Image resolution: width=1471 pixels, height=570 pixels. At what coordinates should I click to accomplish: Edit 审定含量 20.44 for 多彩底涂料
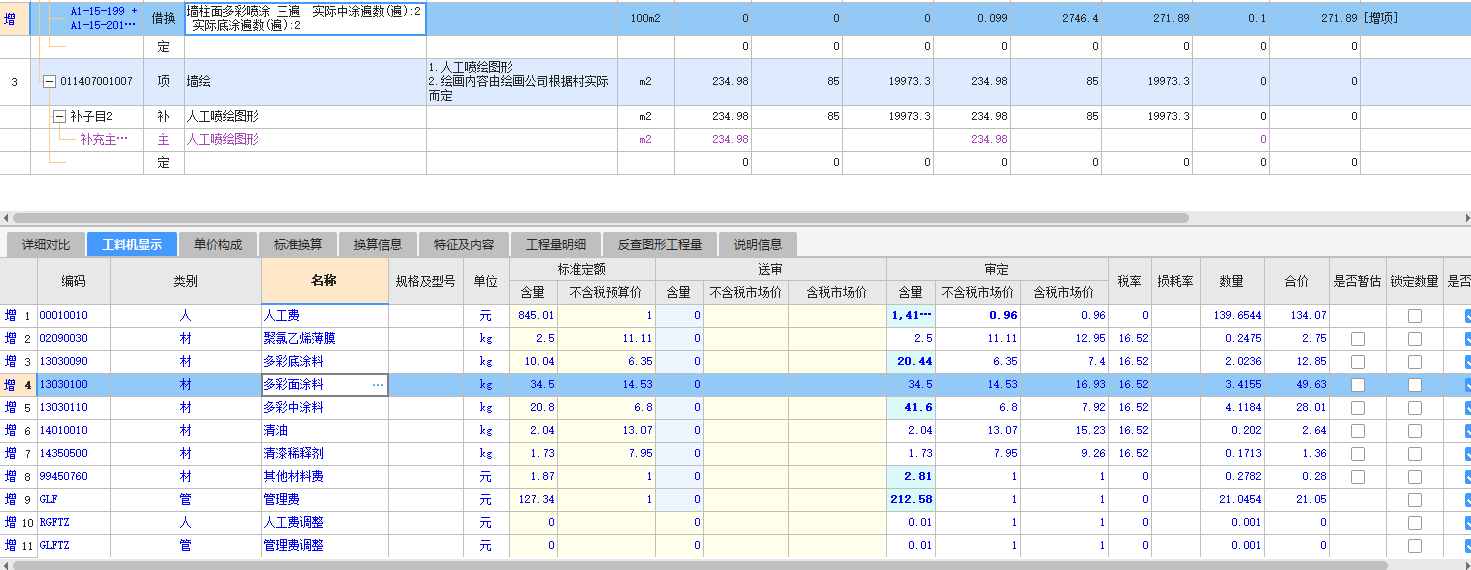pos(910,362)
